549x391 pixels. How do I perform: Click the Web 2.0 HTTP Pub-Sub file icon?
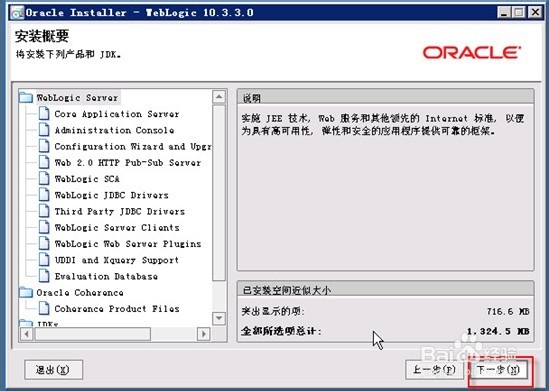click(x=44, y=162)
